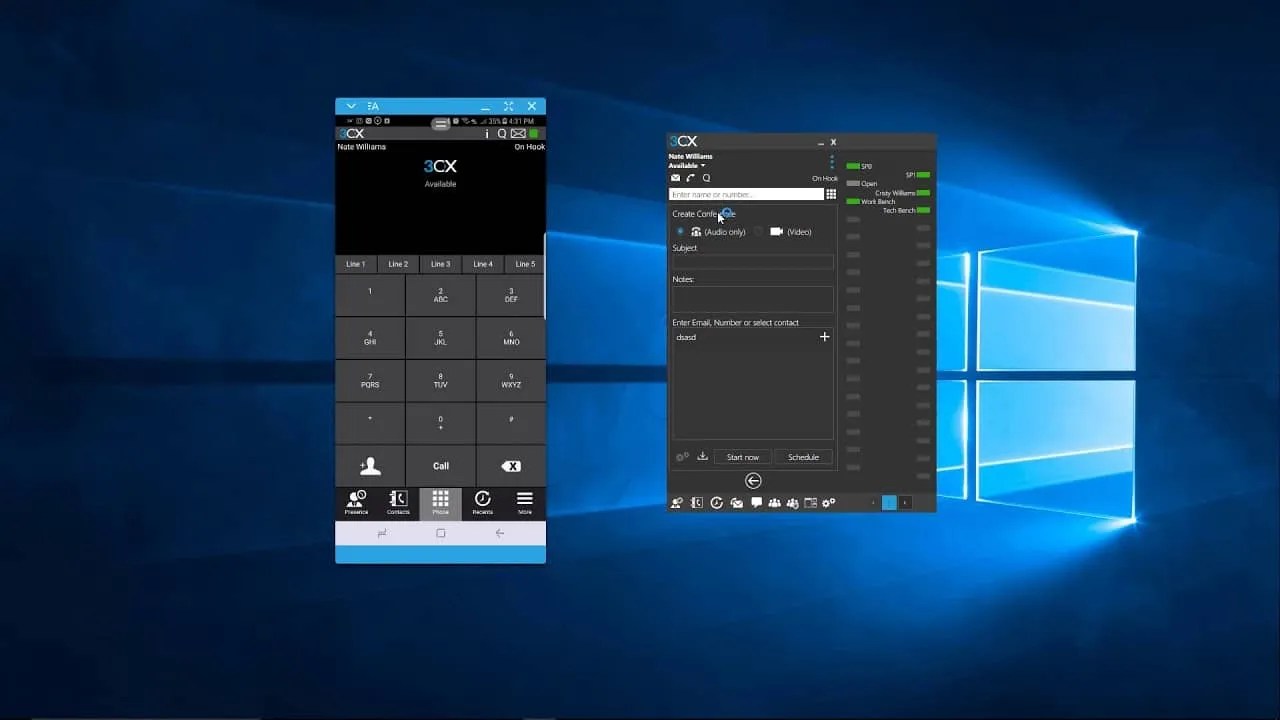Open conference settings gear icon
The height and width of the screenshot is (720, 1280).
pos(682,457)
